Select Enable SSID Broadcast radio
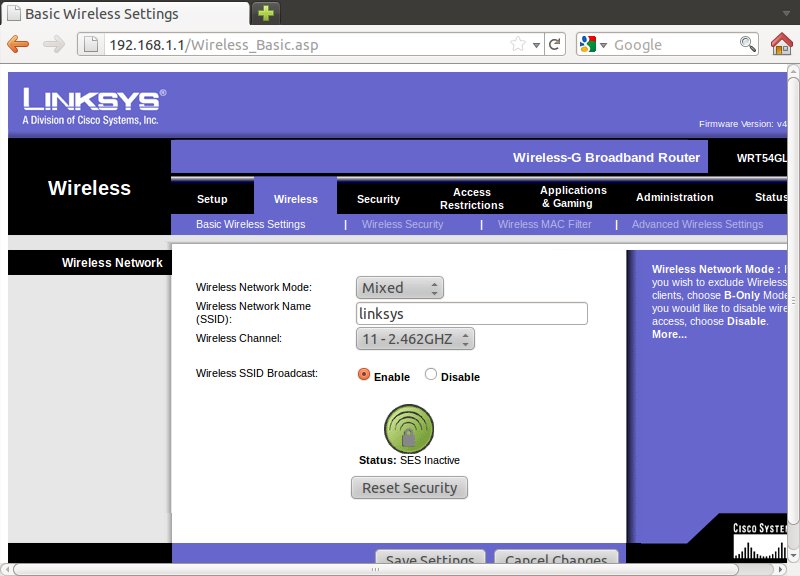800x576 pixels. (363, 374)
